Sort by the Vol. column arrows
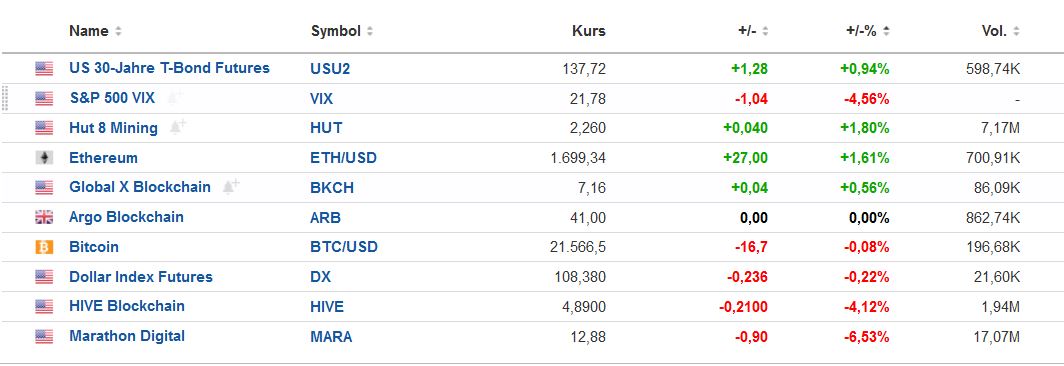The image size is (1064, 366). pos(1016,31)
